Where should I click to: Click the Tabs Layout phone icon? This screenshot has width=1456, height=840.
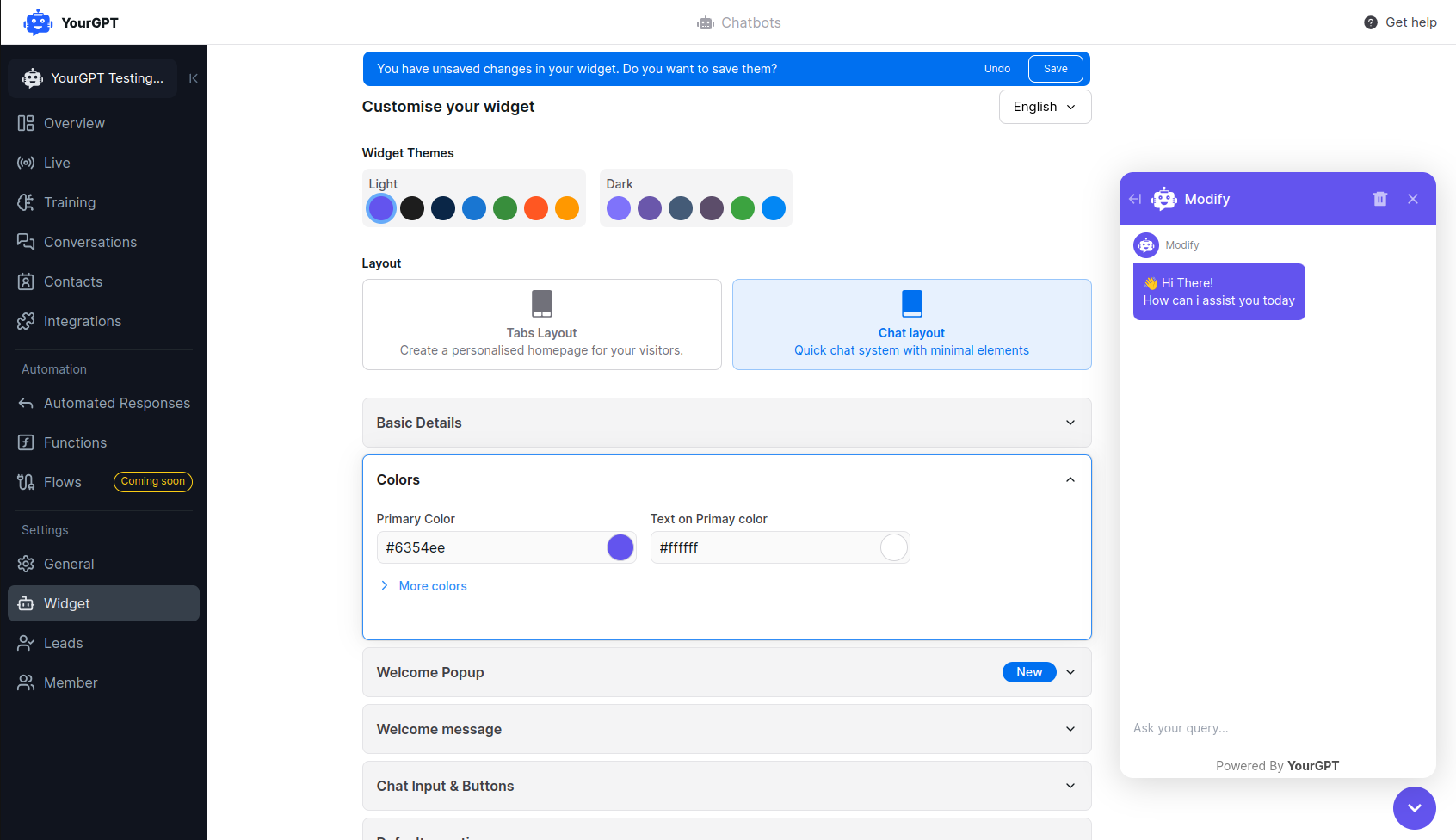542,304
